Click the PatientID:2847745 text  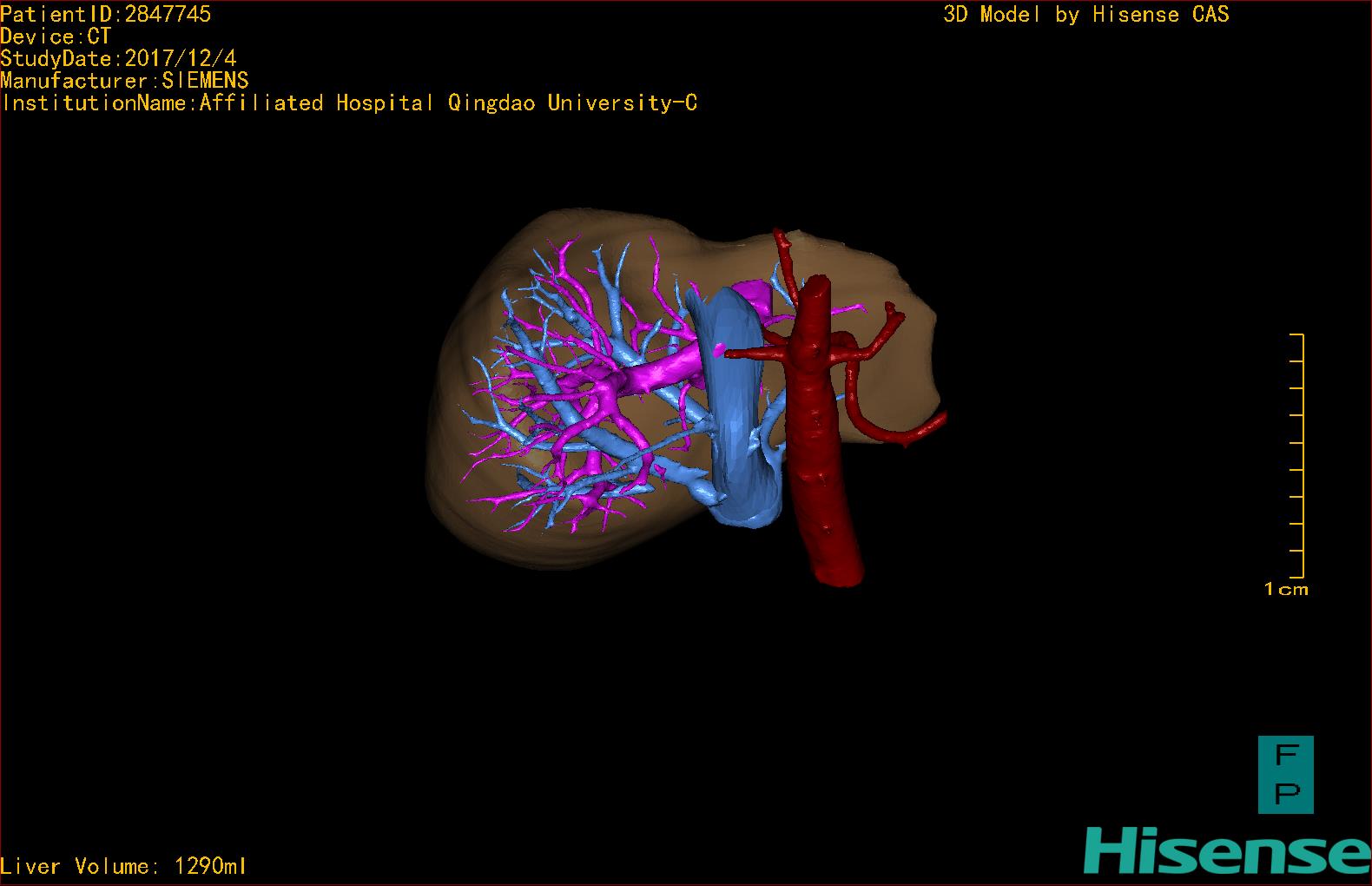(105, 14)
